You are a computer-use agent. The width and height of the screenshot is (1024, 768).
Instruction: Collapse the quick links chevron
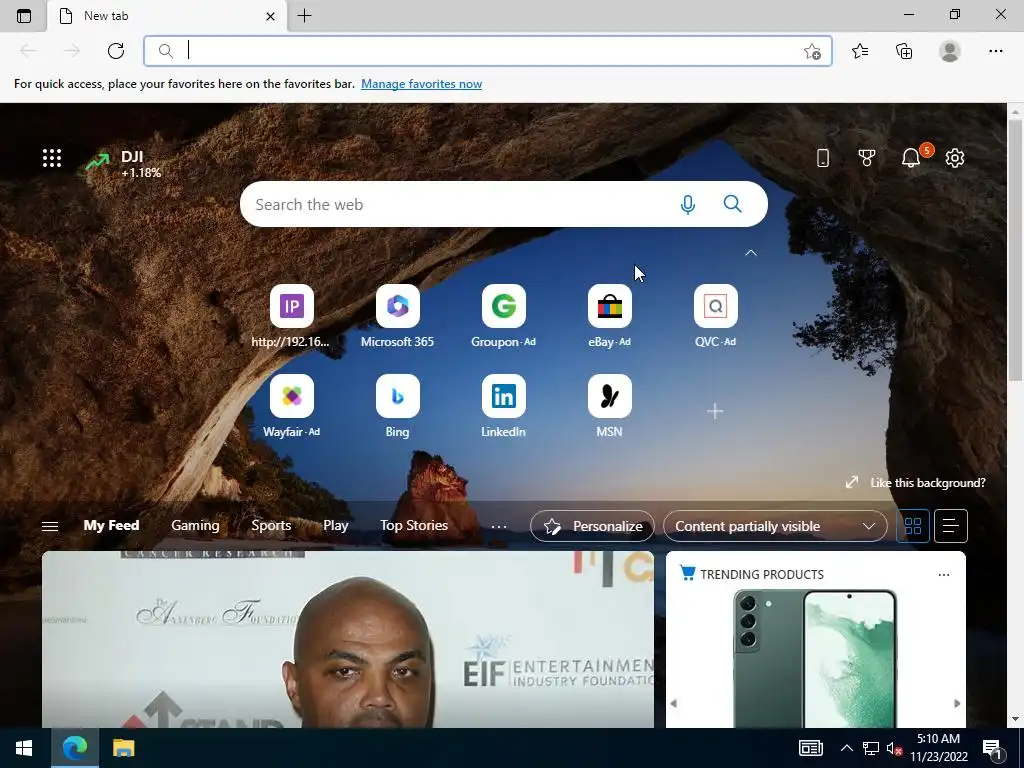point(750,253)
